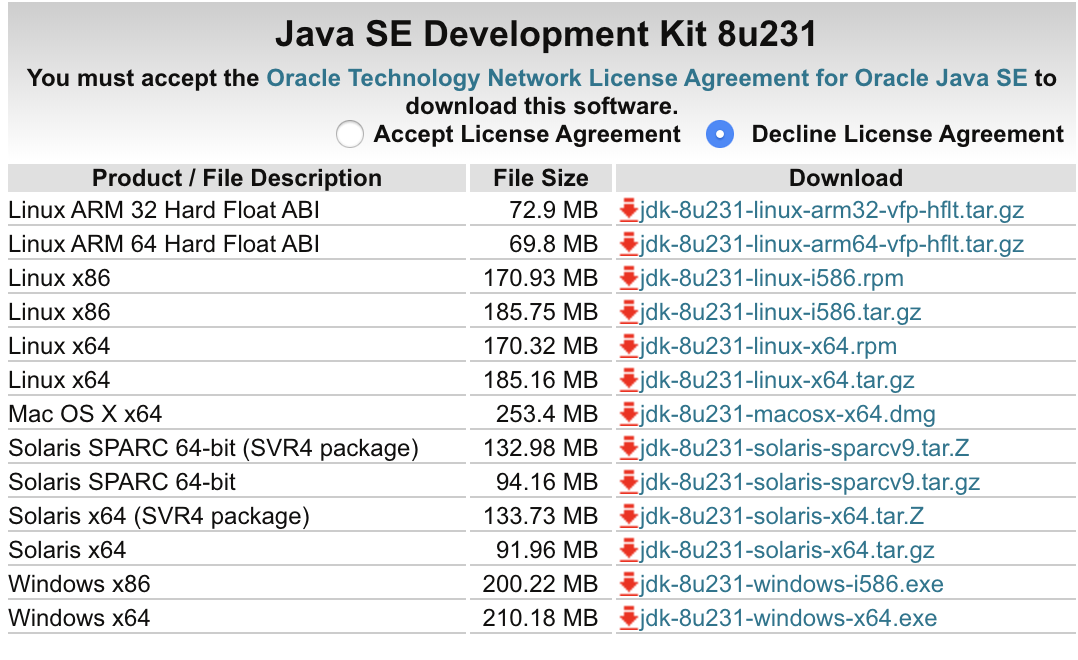Open the Oracle Technology Network License Agreement link
Viewport: 1078px width, 660px height.
[646, 78]
